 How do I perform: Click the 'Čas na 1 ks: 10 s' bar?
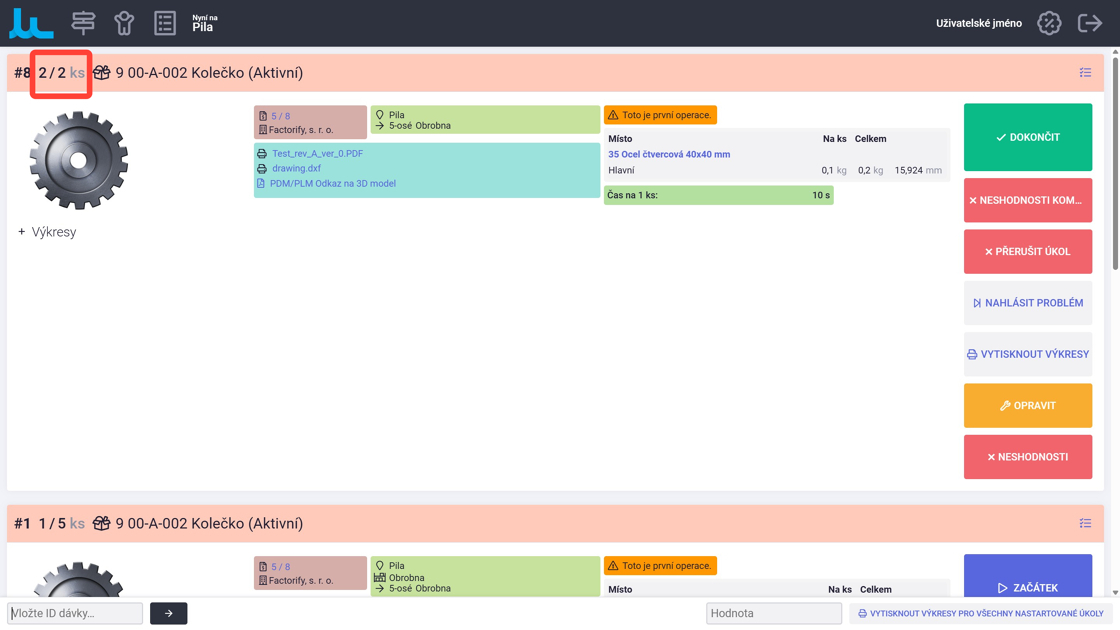click(x=718, y=195)
